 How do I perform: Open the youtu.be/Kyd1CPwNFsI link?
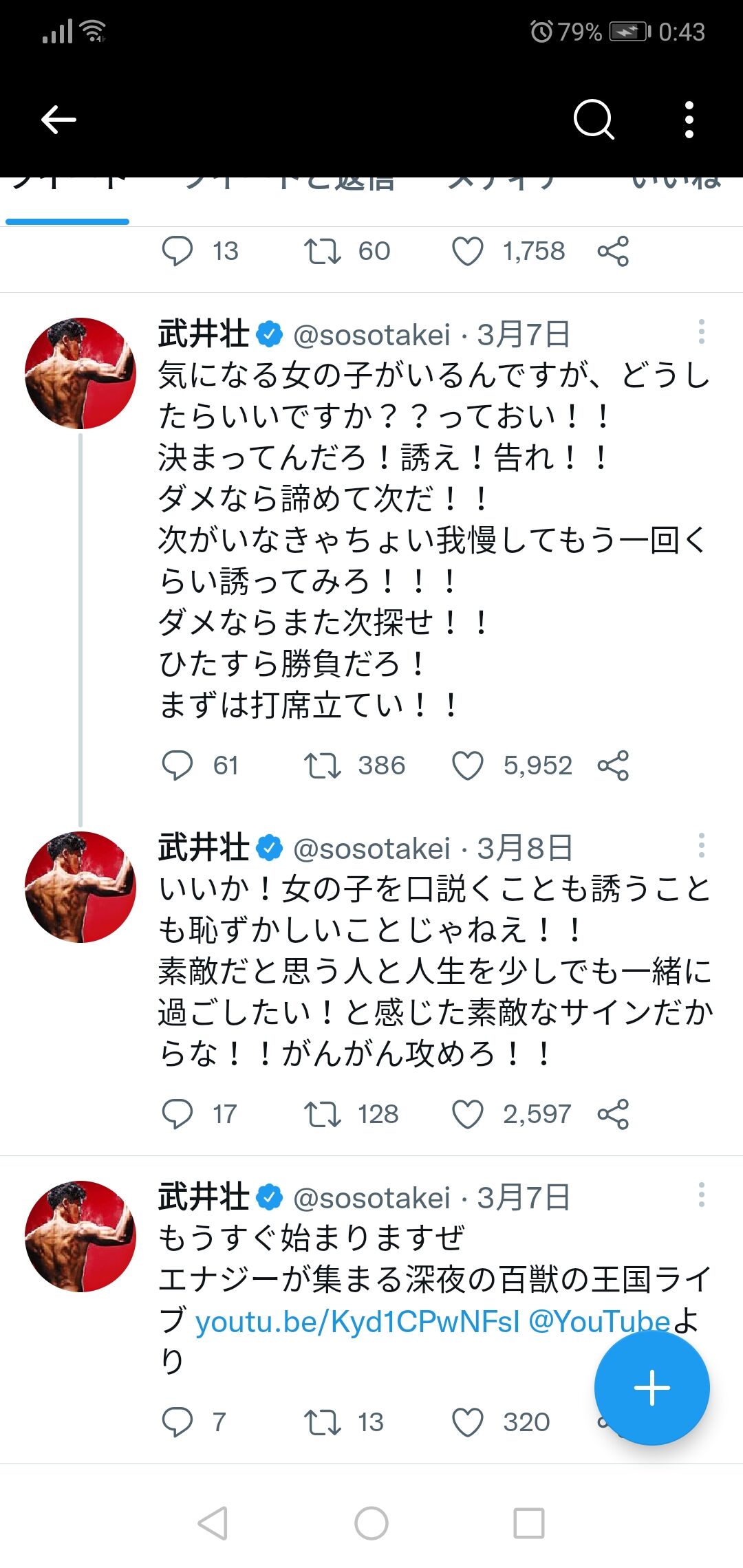pos(358,1321)
